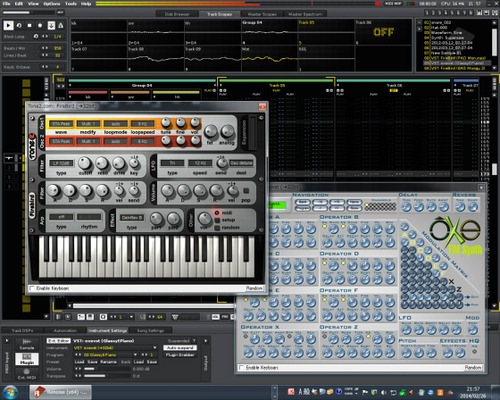Click Lines/Beat stepper arrows
This screenshot has width=500, height=400.
[45, 55]
